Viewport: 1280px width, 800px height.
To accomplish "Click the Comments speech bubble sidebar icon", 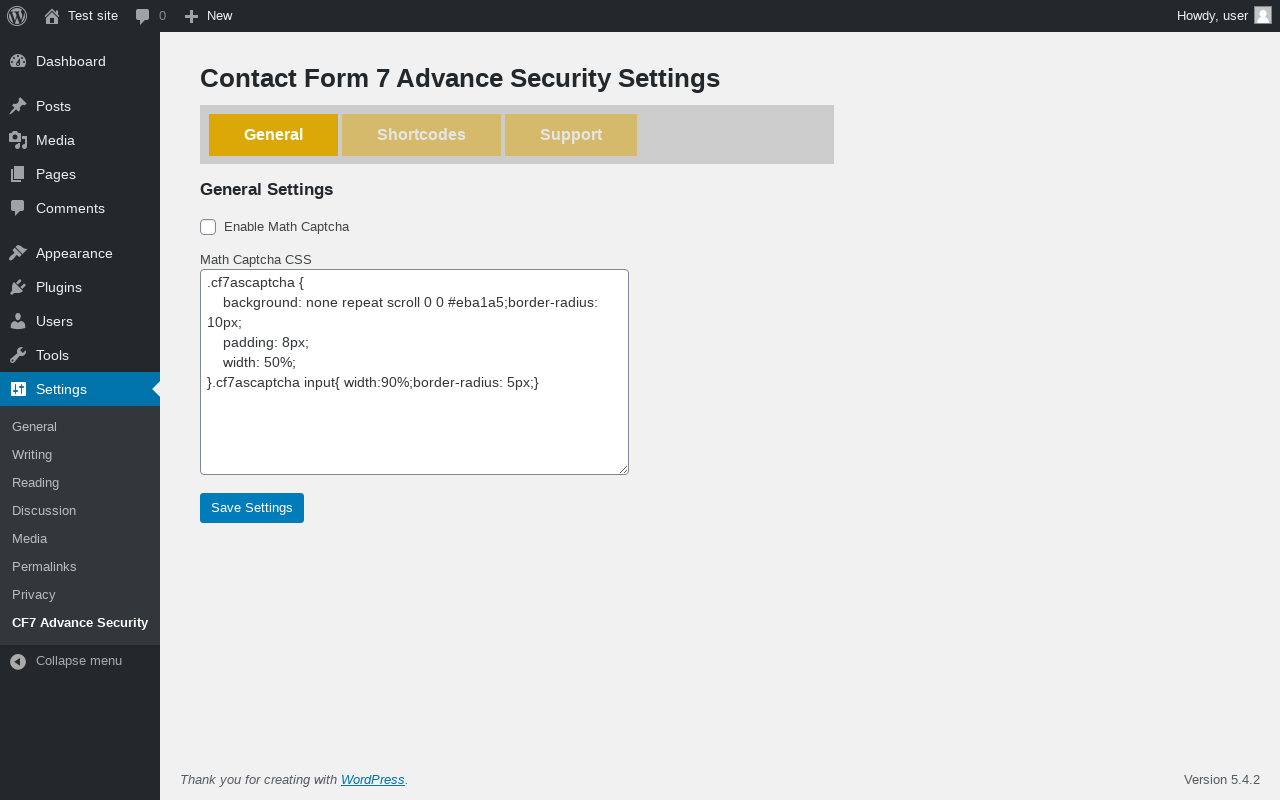I will coord(18,208).
